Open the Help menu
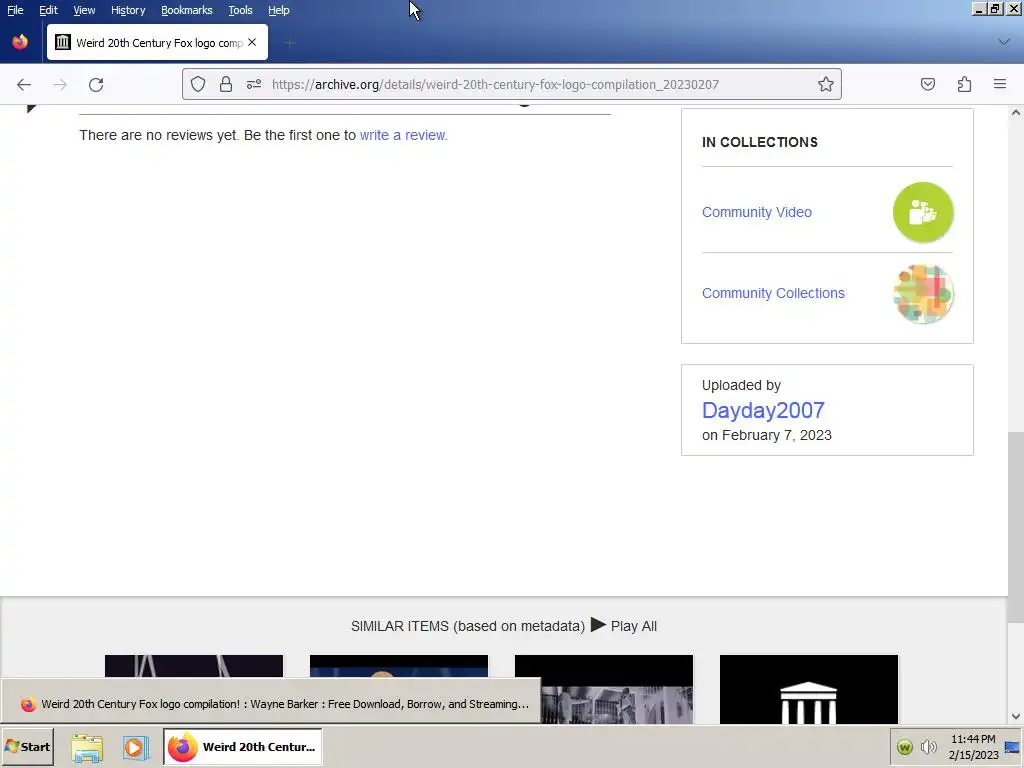 (x=279, y=10)
